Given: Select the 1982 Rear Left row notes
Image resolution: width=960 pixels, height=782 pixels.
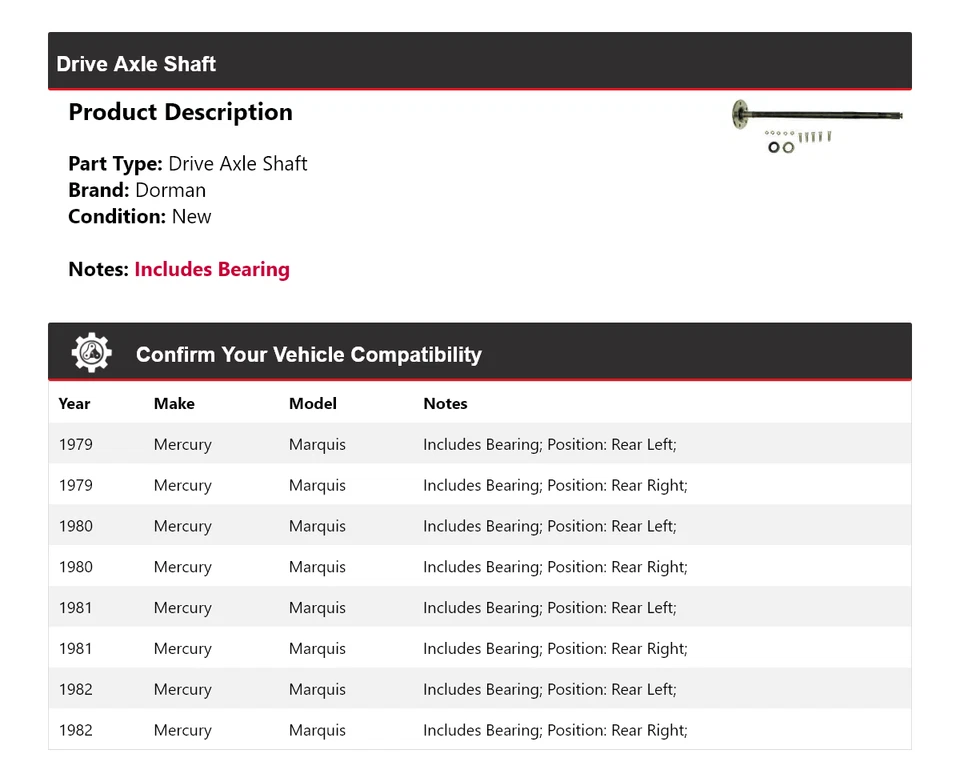Looking at the screenshot, I should (549, 690).
